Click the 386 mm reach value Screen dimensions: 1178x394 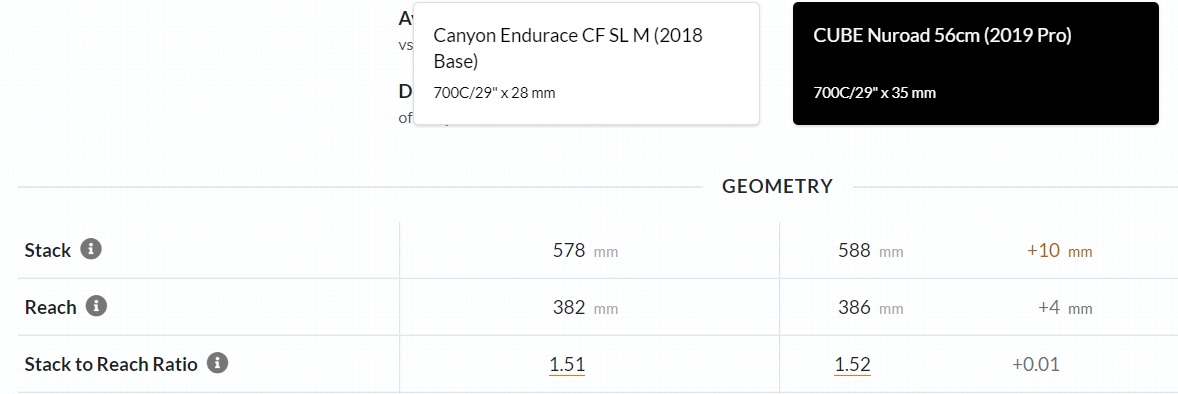click(871, 308)
